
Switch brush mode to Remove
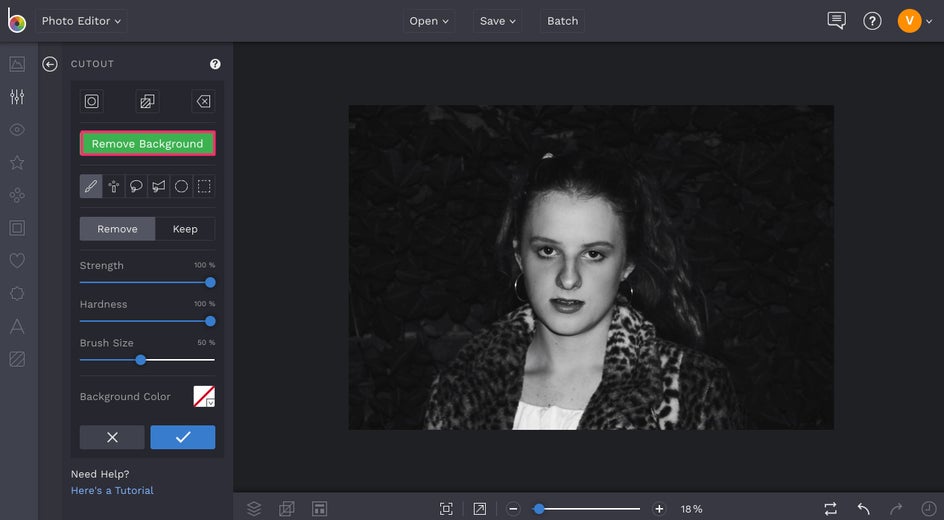point(117,229)
